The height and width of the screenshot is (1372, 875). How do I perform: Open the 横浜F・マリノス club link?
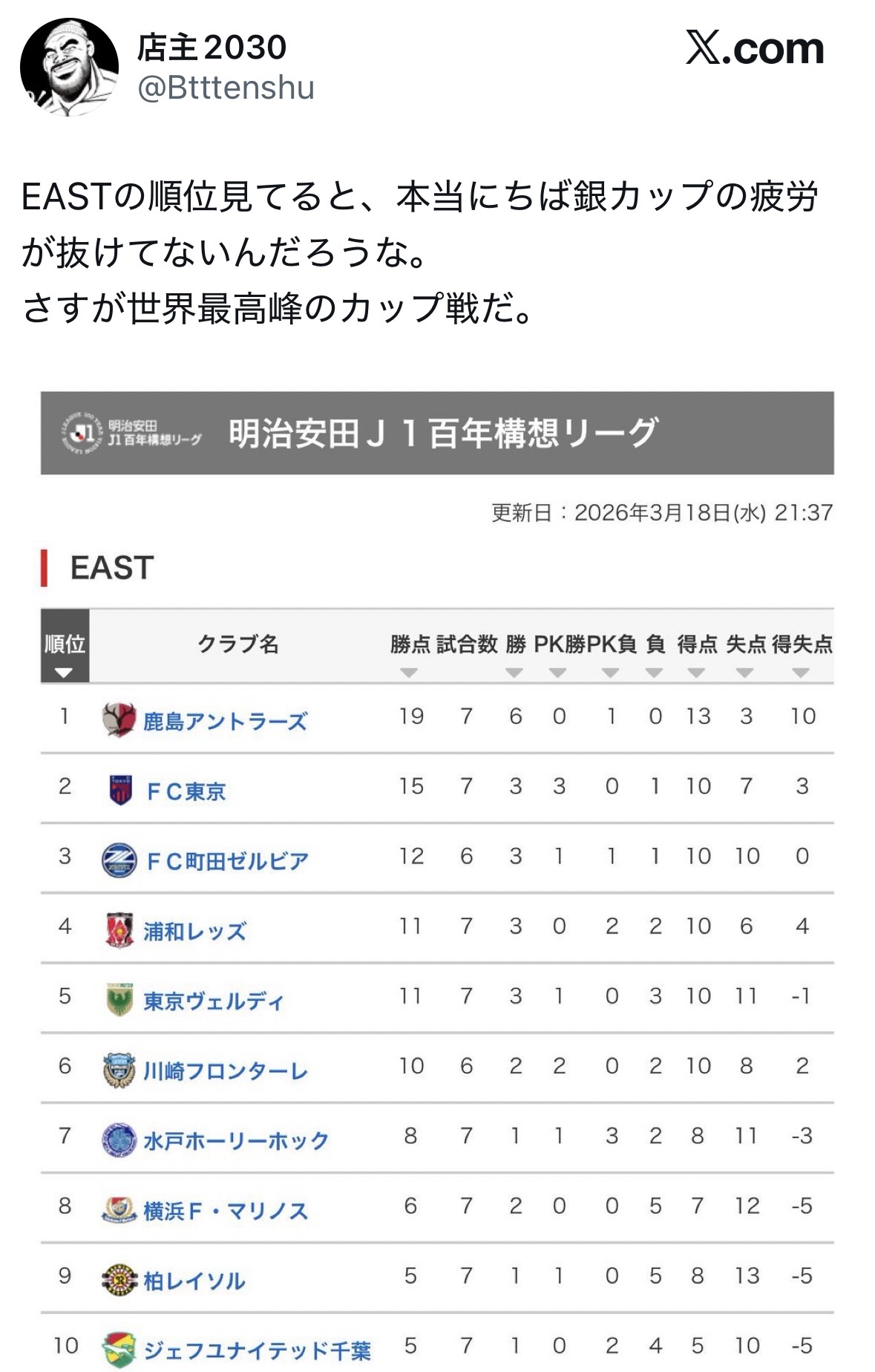click(x=225, y=1211)
